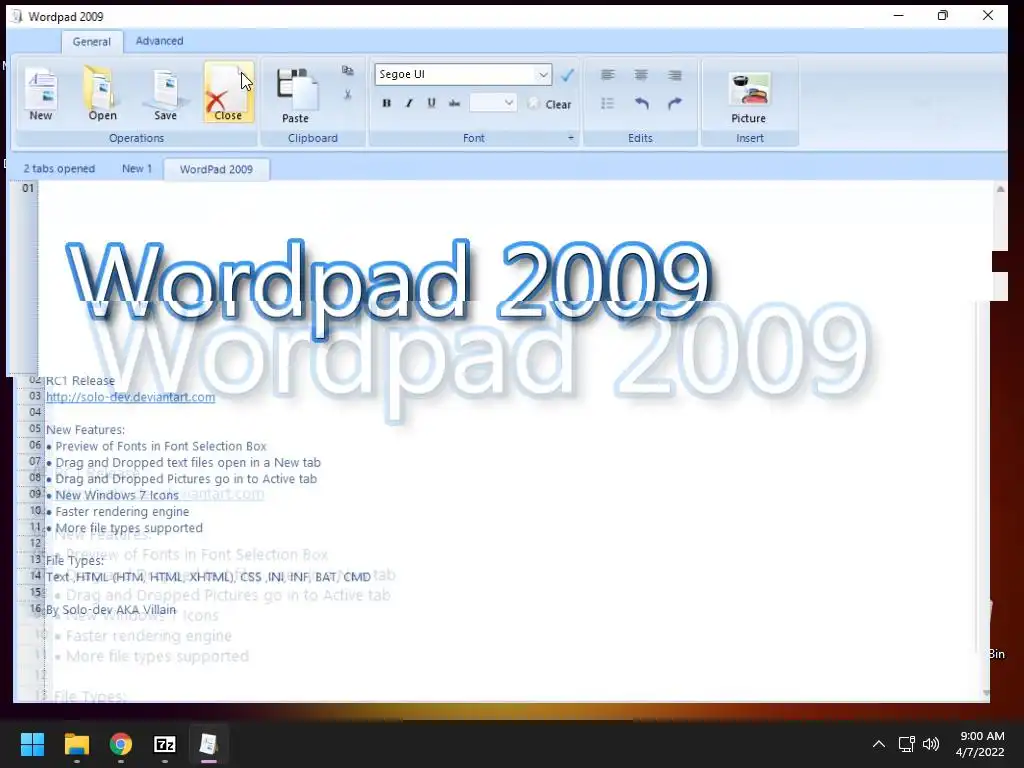Click the File Types: line
The width and height of the screenshot is (1024, 768).
(74, 560)
